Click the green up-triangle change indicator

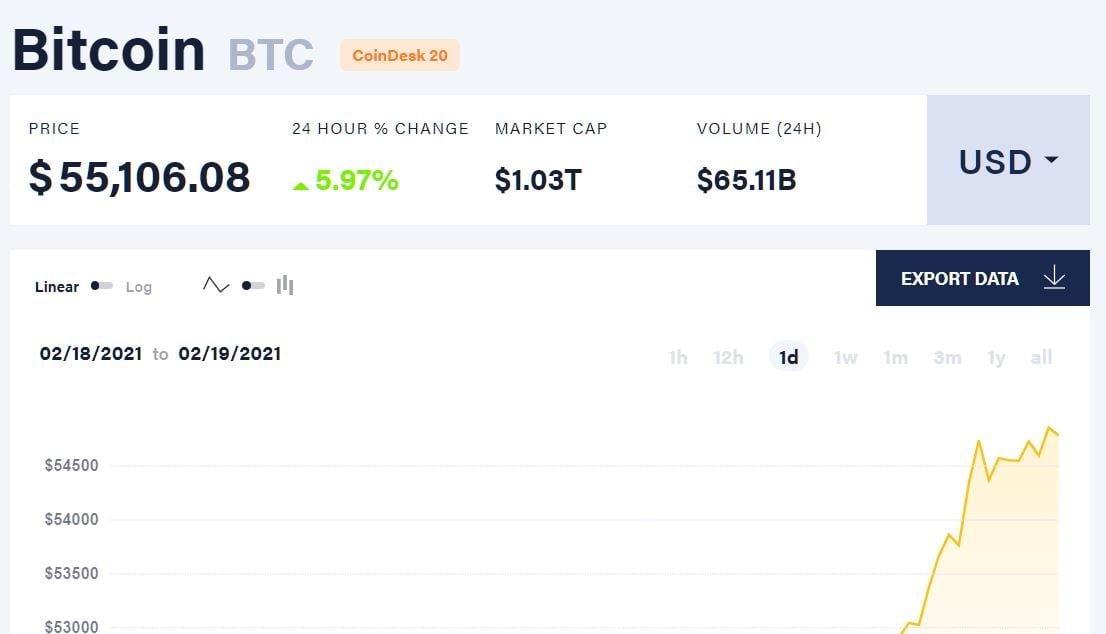[x=301, y=185]
